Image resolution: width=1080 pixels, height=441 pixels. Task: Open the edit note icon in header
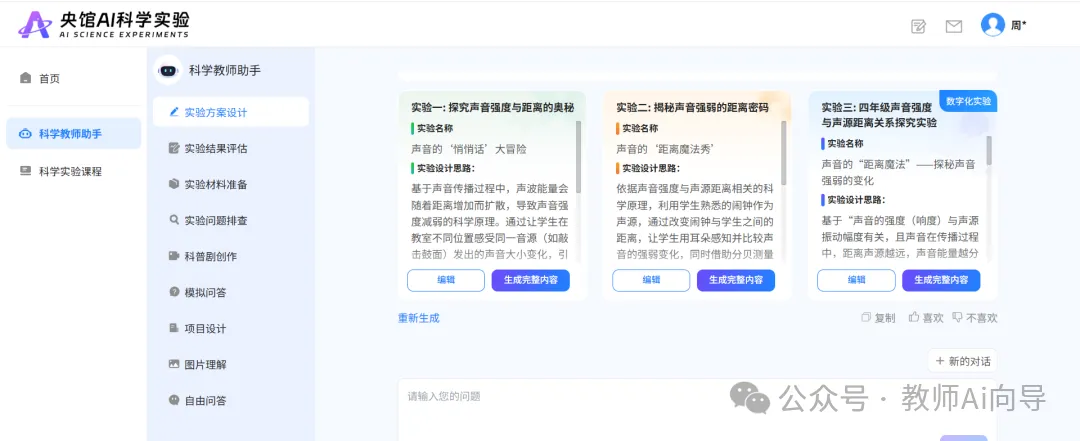918,26
